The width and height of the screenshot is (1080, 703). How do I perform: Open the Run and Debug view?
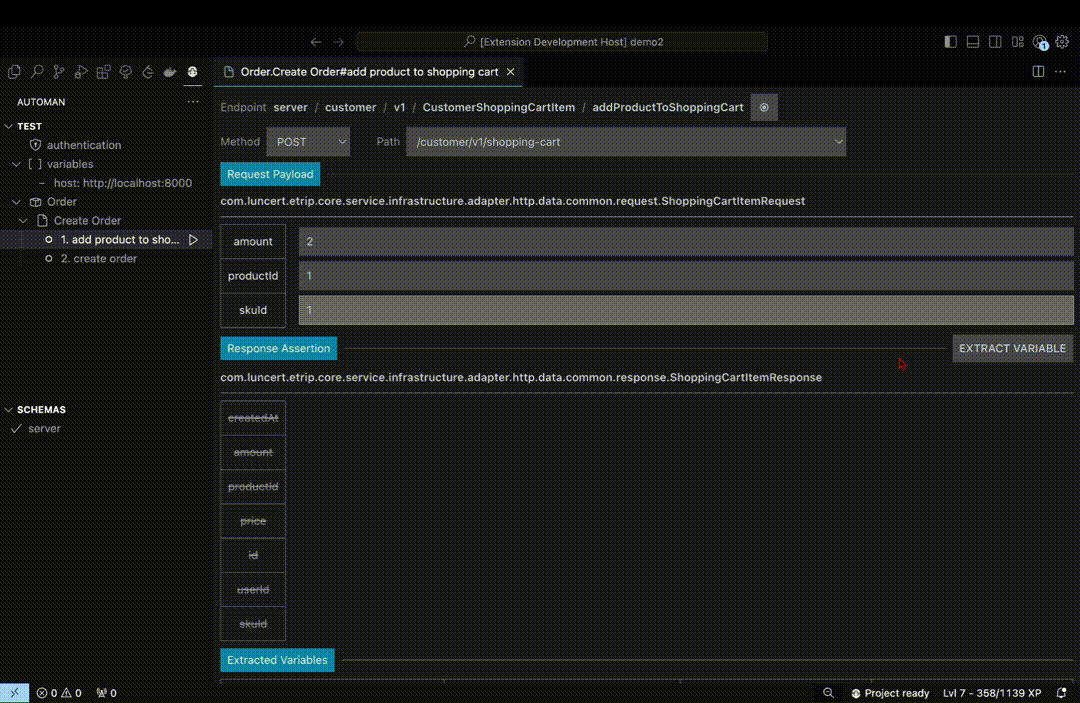click(81, 72)
